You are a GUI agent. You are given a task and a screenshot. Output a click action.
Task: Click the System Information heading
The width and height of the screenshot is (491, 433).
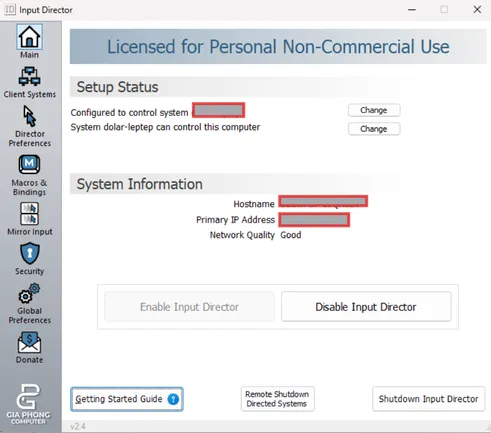[140, 184]
